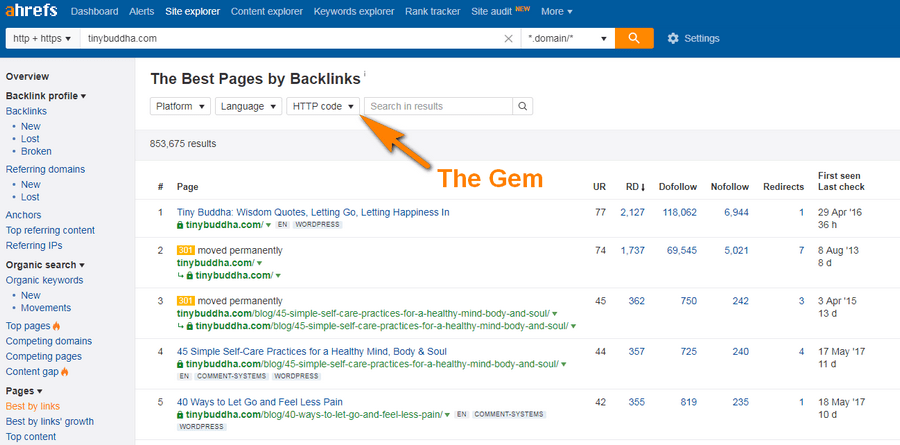Open Broken backlinks in the sidebar
The image size is (900, 445).
click(x=36, y=151)
